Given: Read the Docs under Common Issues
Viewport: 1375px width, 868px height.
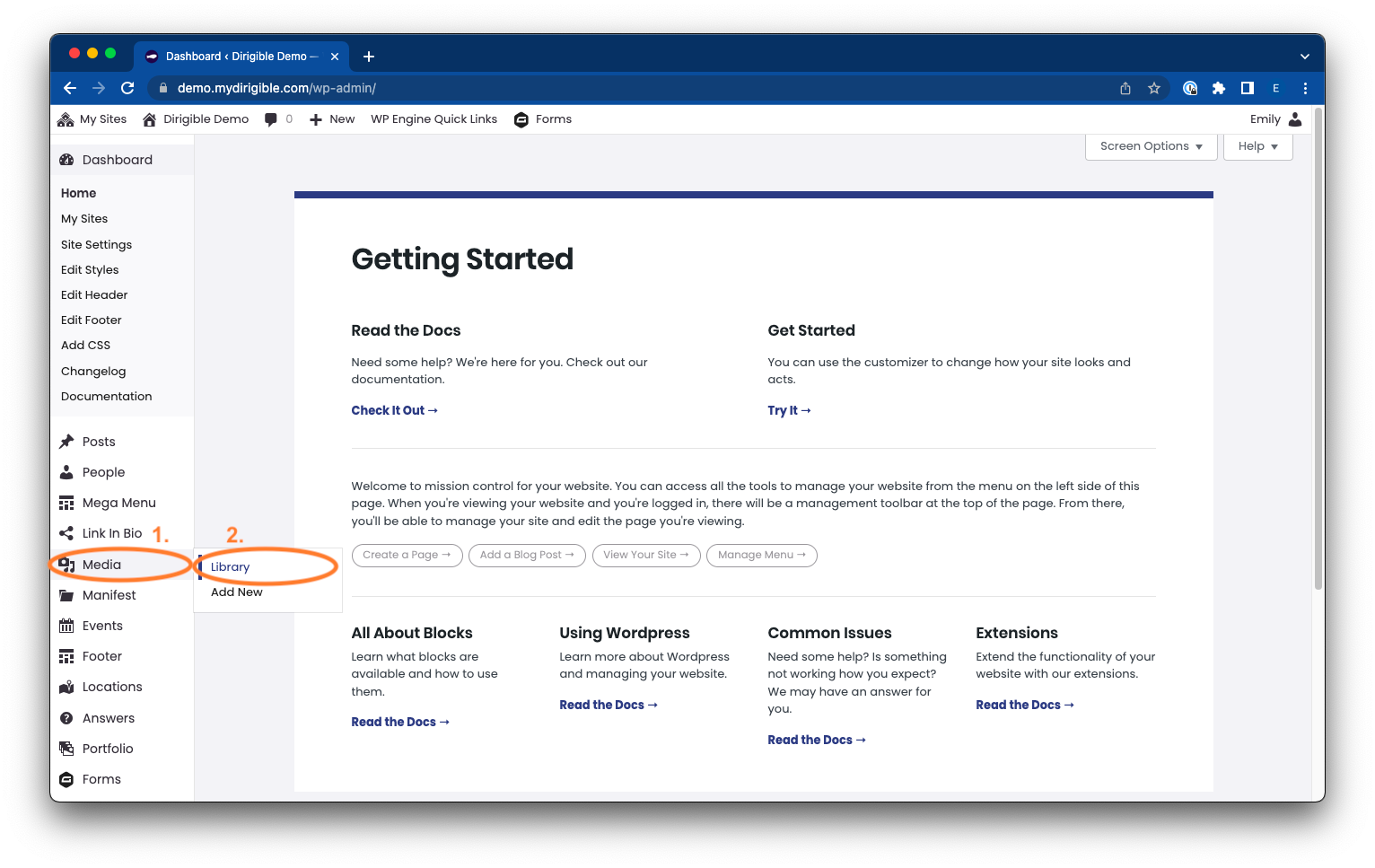Looking at the screenshot, I should (817, 740).
